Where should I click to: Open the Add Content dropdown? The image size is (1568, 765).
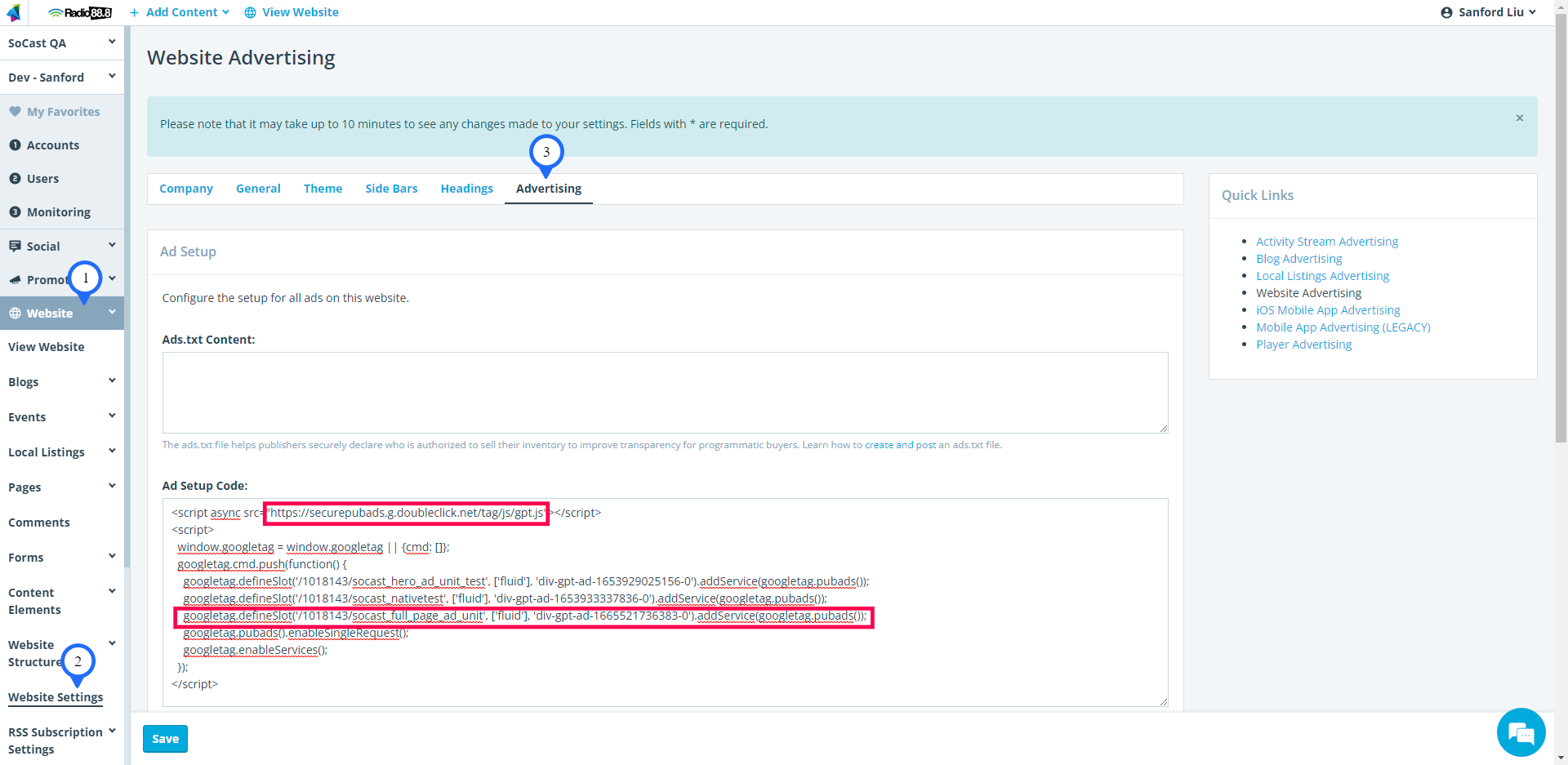(181, 12)
